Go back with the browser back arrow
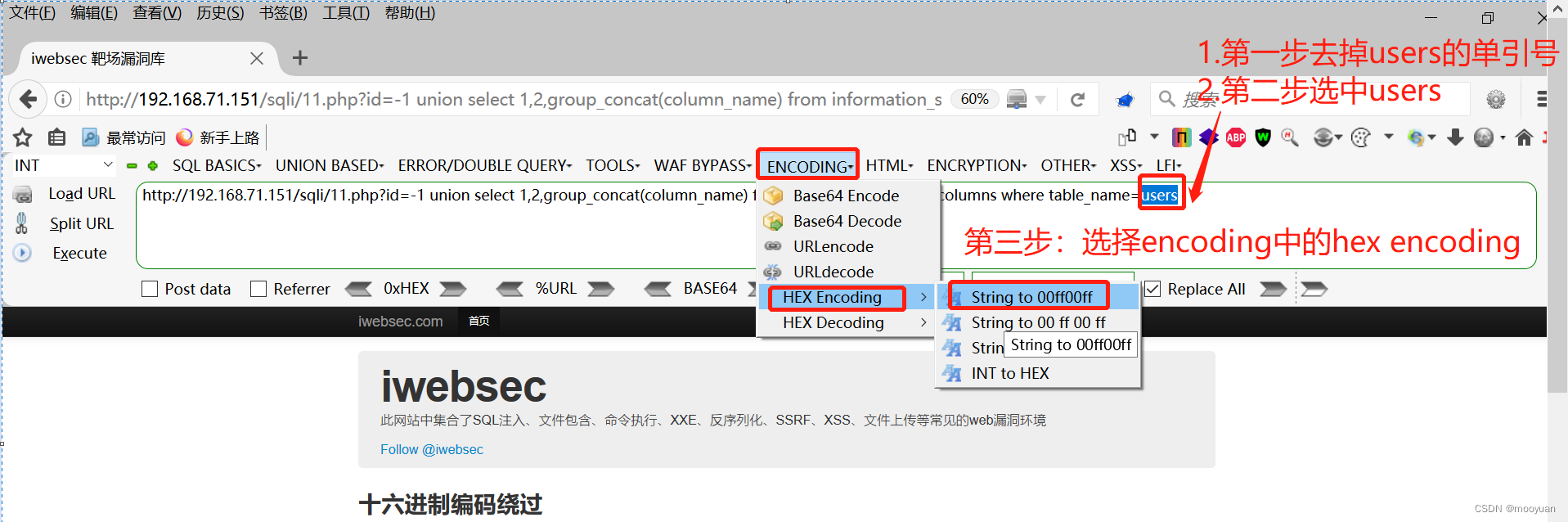The height and width of the screenshot is (522, 1568). (x=28, y=99)
